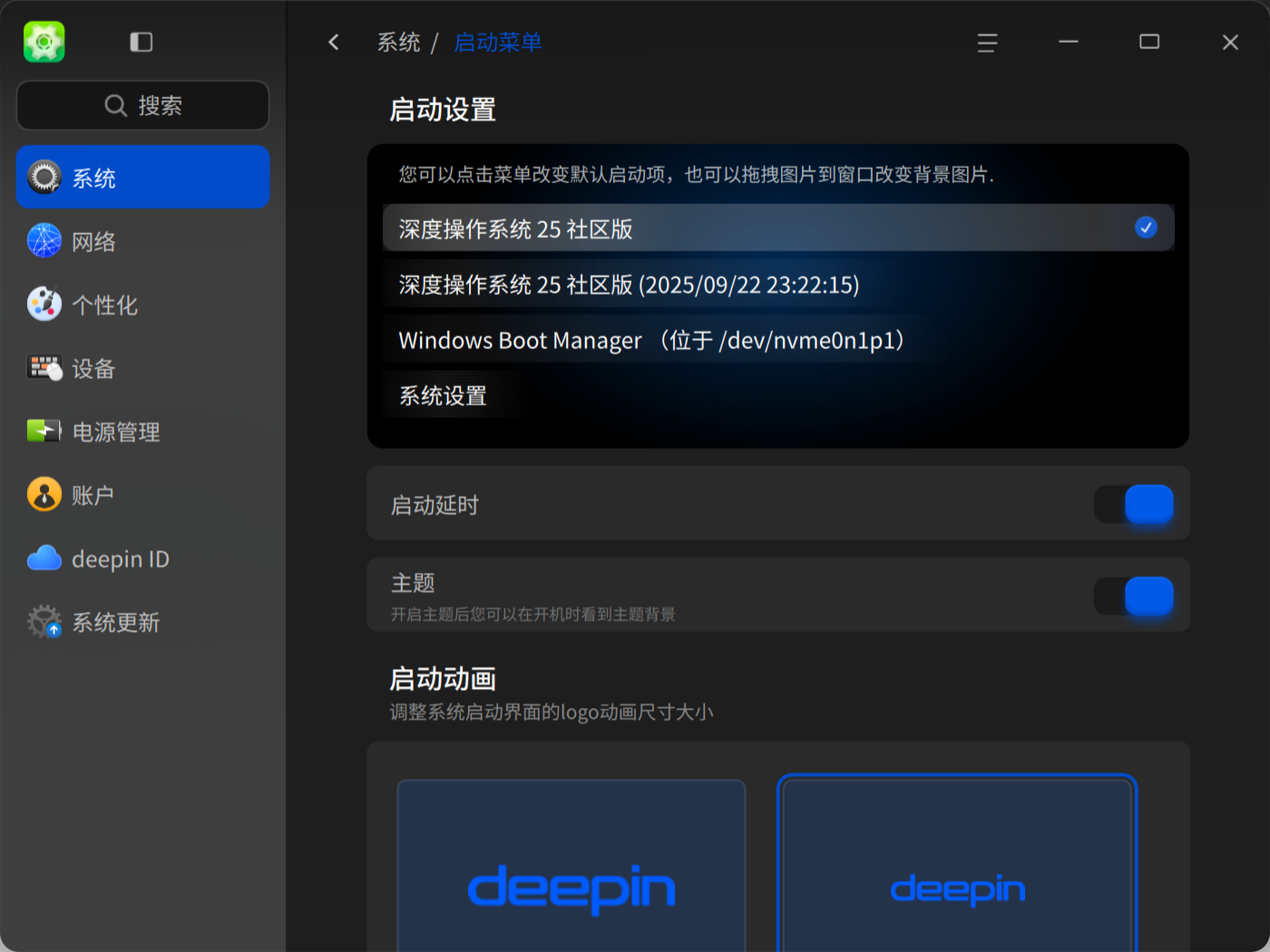Select the Windows Boot Manager boot entry
The width and height of the screenshot is (1270, 952).
pyautogui.click(x=778, y=340)
